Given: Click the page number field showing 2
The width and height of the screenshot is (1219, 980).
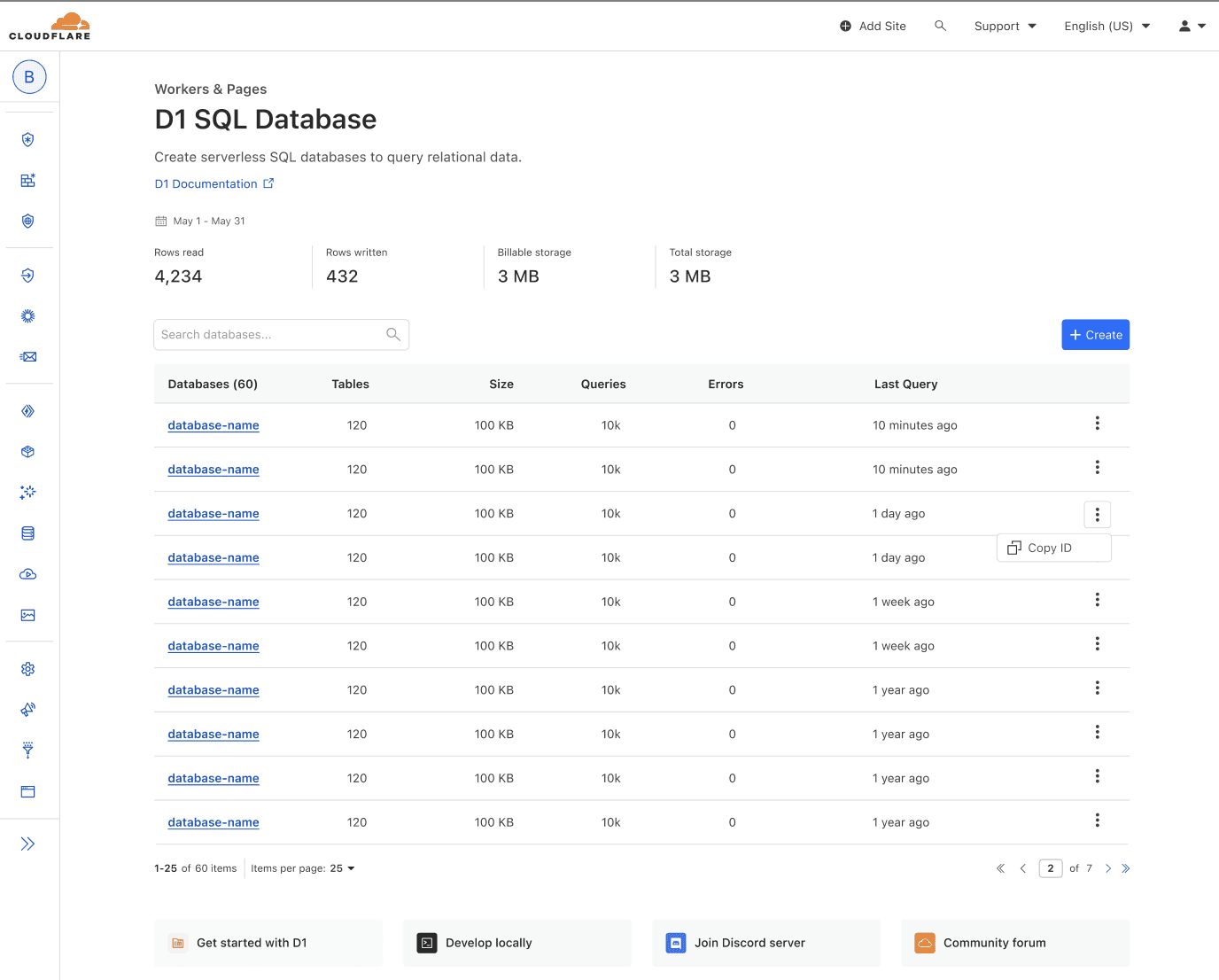Looking at the screenshot, I should [x=1051, y=868].
